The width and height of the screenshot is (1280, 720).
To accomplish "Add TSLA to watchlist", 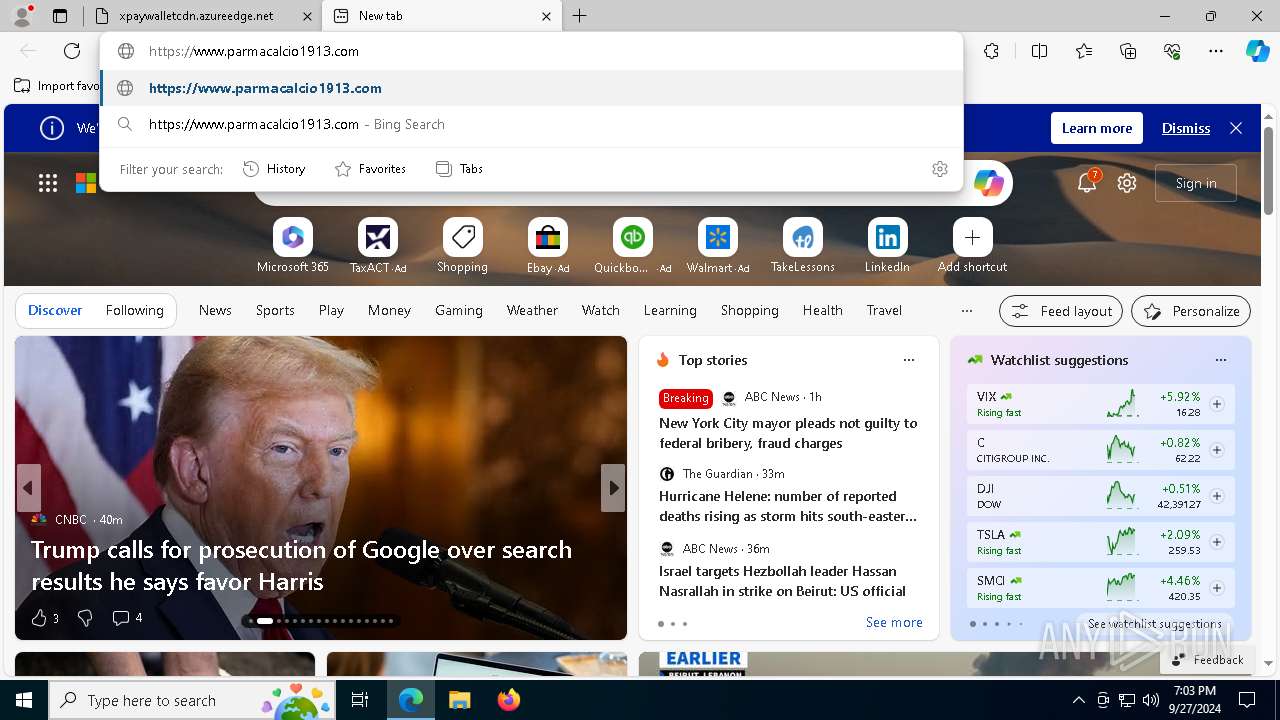I will pos(1217,542).
